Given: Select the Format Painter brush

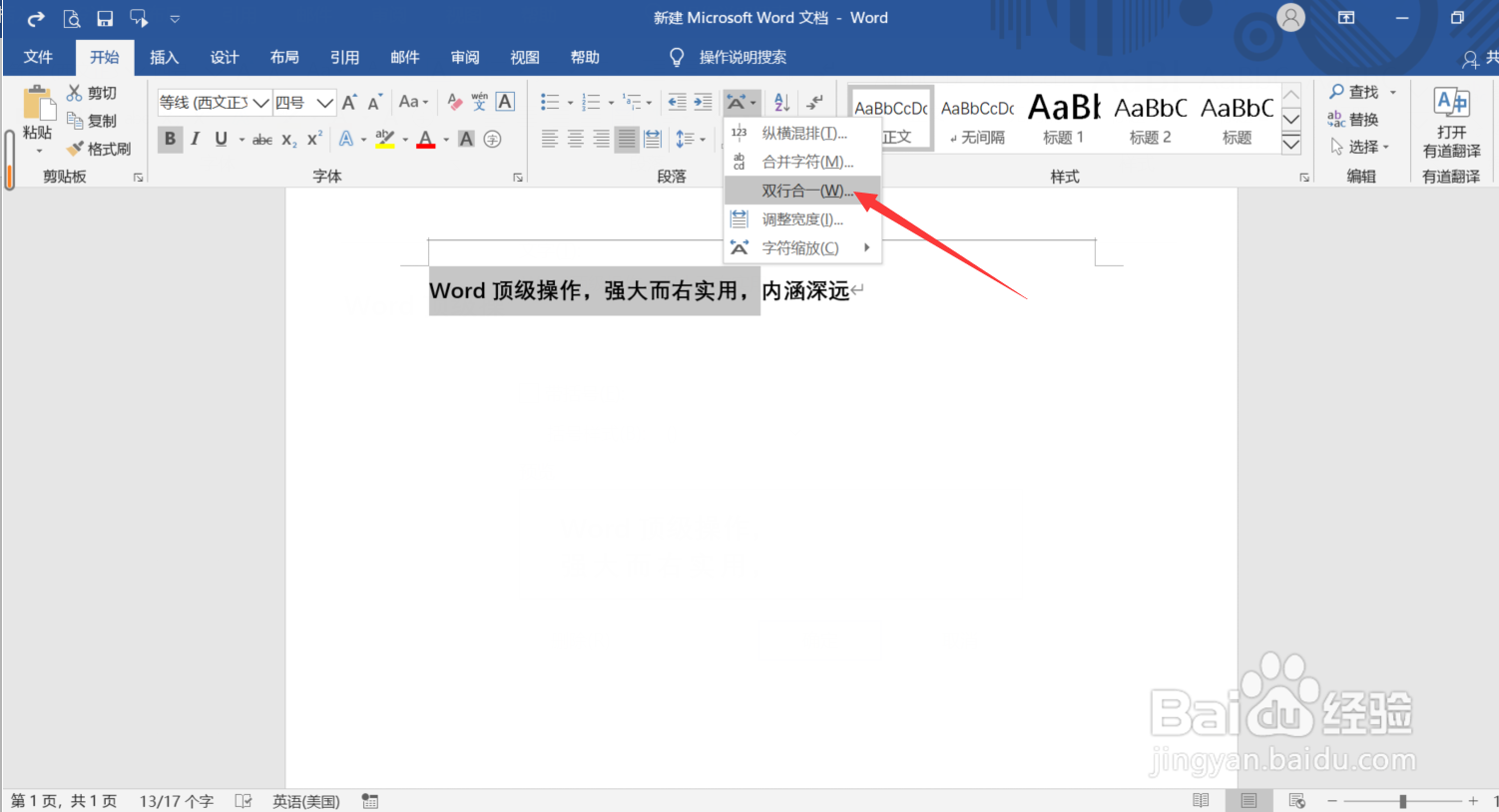Looking at the screenshot, I should click(x=99, y=149).
